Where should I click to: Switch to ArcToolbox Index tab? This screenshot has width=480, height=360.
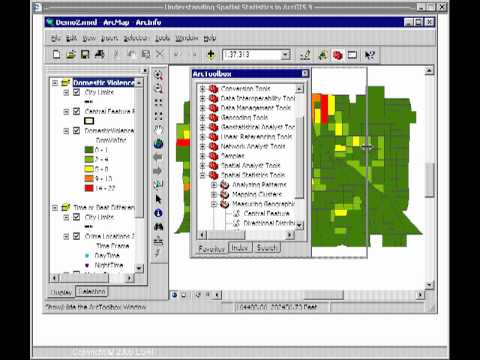240,248
